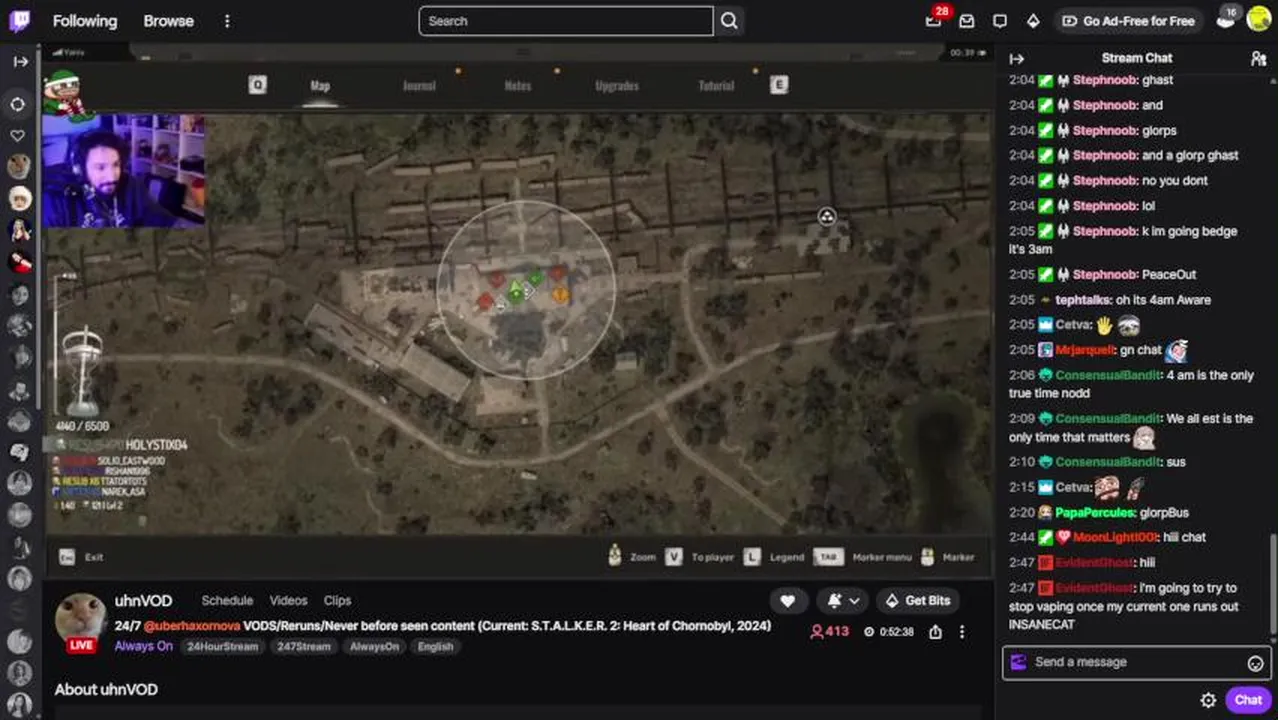Click the To player V key hint
1278x720 pixels.
pyautogui.click(x=700, y=557)
